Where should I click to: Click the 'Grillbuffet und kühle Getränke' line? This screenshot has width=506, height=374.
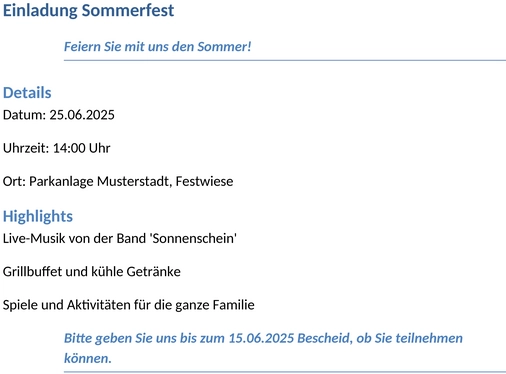point(92,272)
